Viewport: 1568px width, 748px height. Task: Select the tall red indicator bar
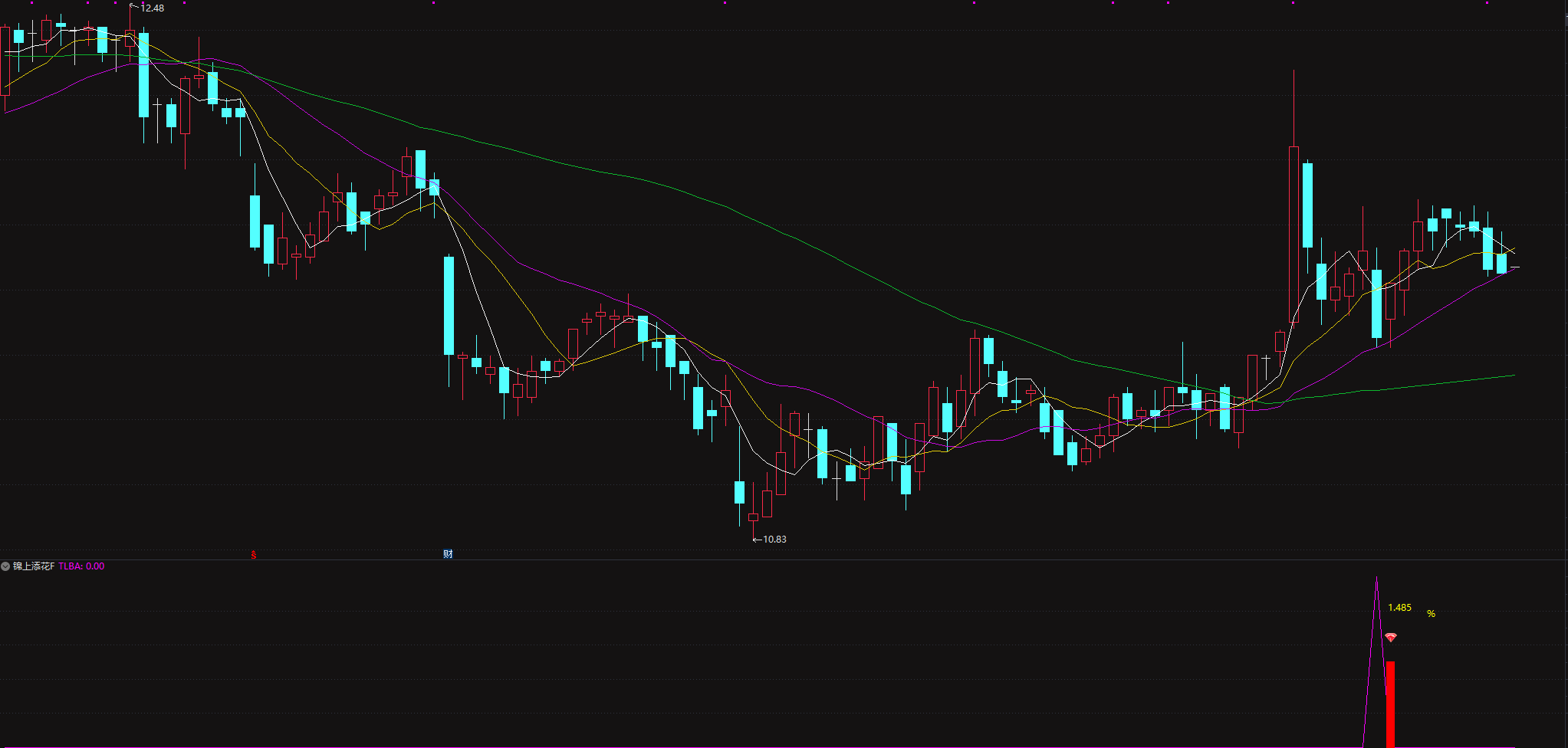click(1390, 704)
